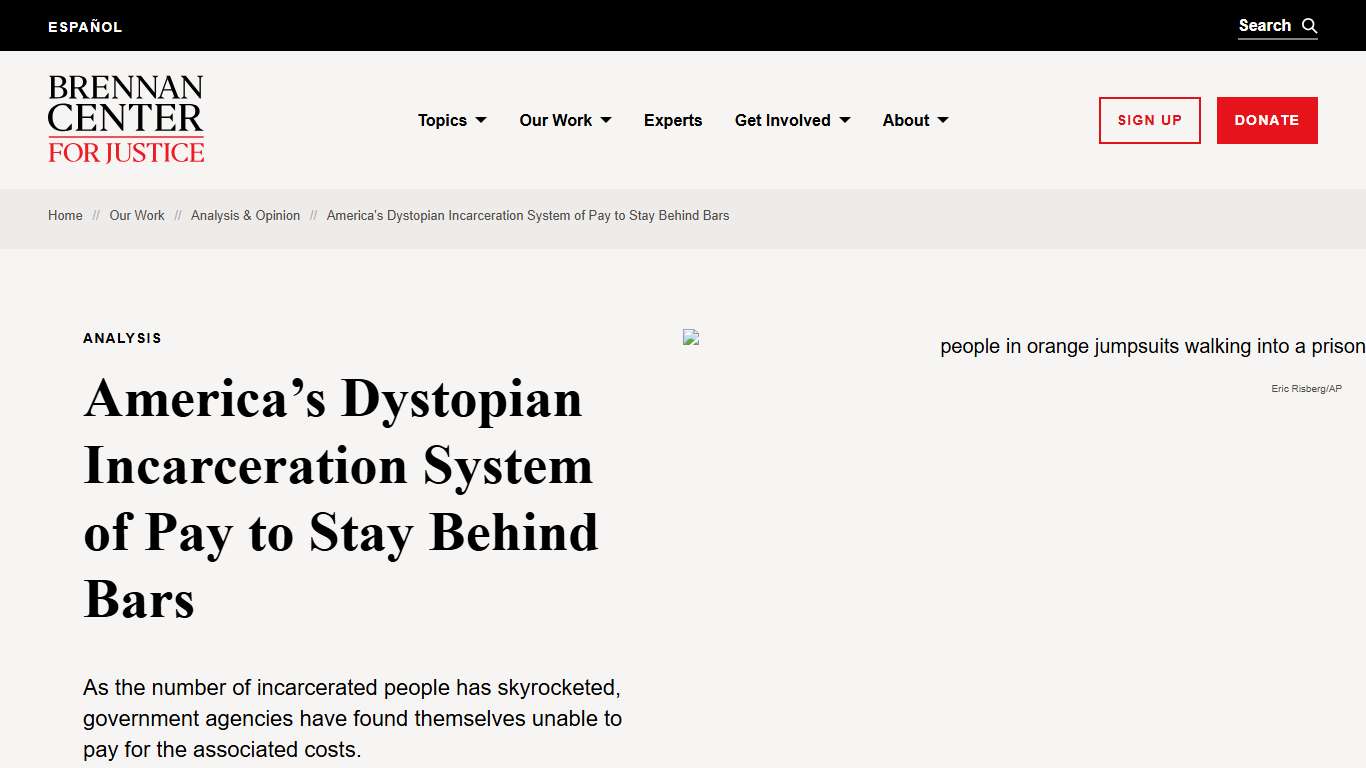Select the article headline about pay to stay

[341, 500]
